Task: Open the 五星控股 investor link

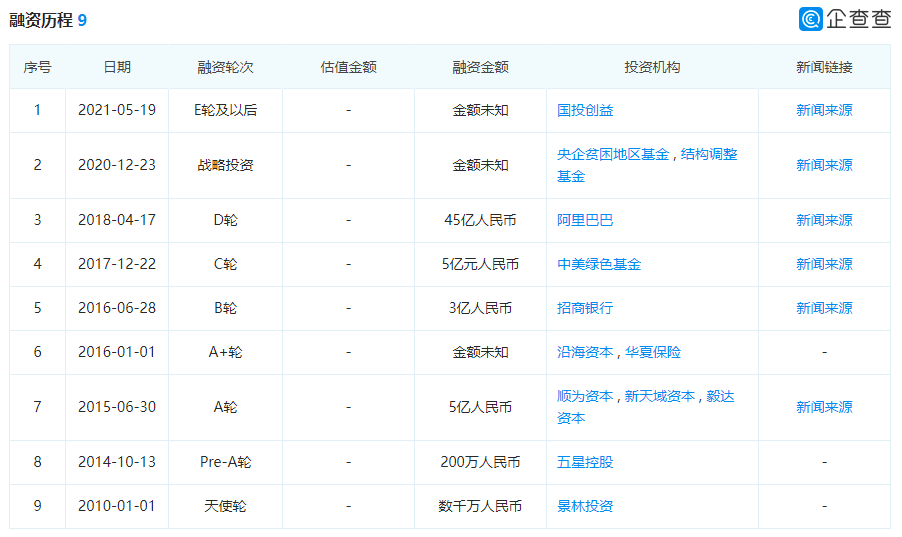Action: point(584,462)
